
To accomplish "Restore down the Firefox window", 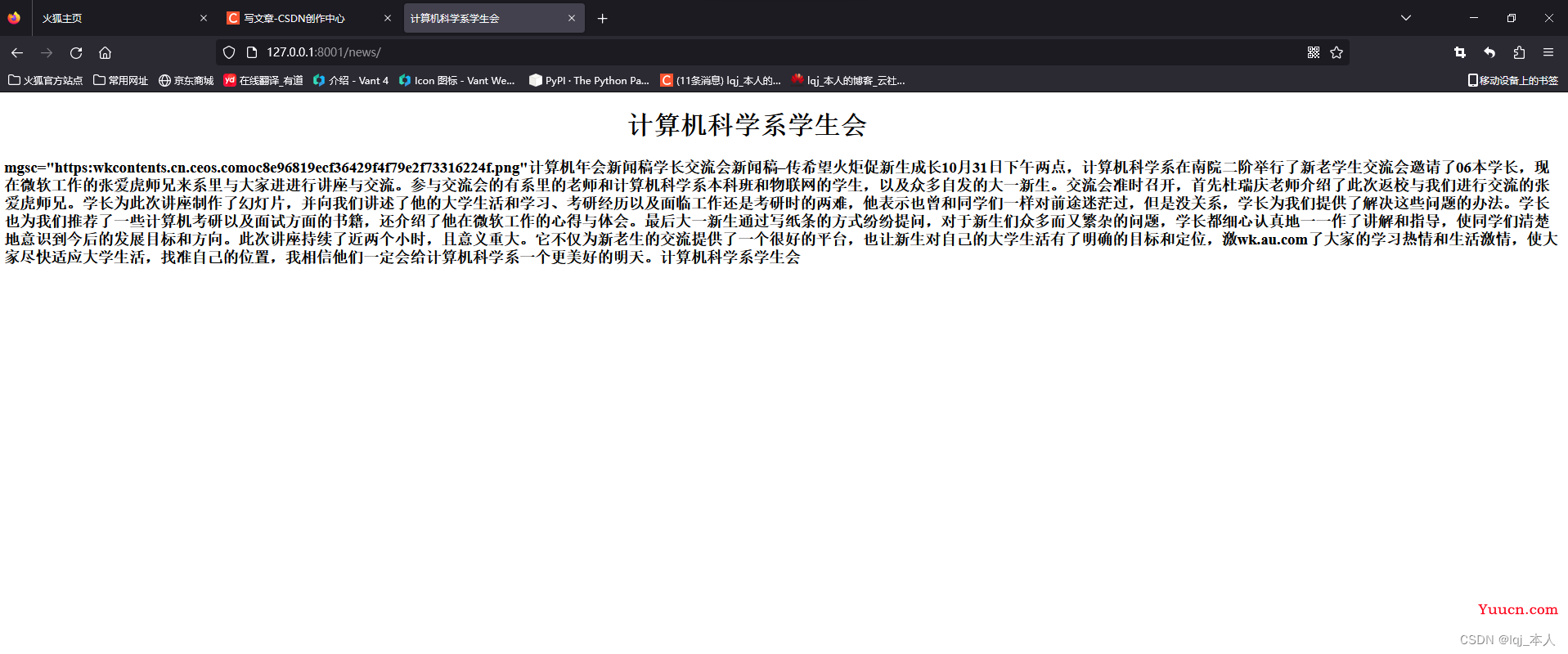I will 1512,18.
